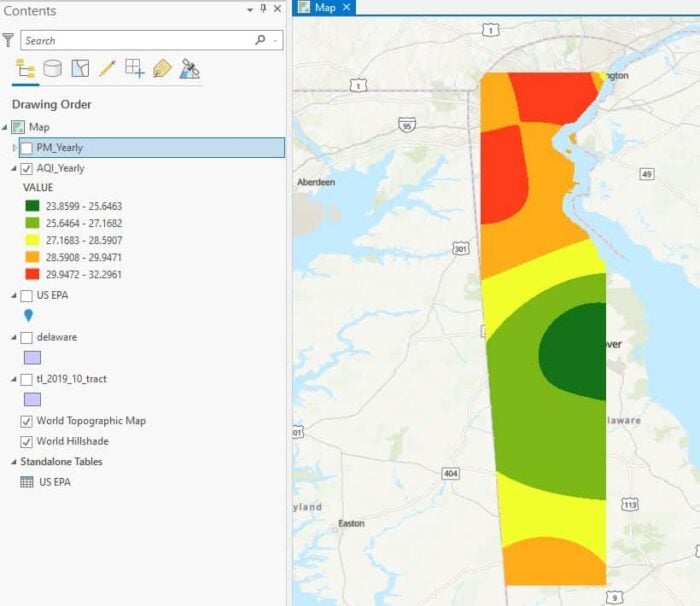The image size is (700, 606).
Task: Enable the delaware layer checkbox
Action: click(27, 337)
